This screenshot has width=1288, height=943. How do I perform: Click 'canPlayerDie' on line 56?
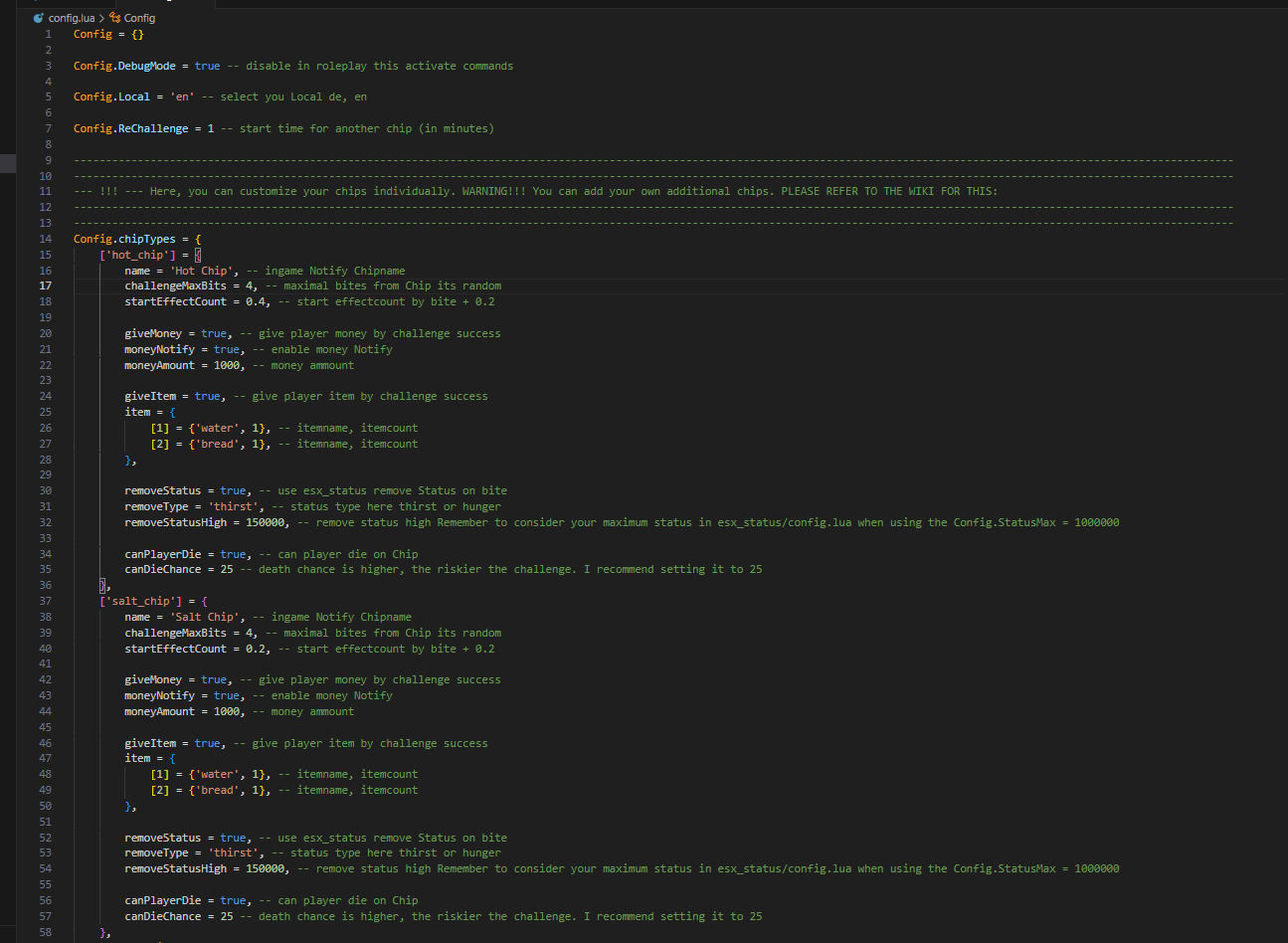click(163, 900)
